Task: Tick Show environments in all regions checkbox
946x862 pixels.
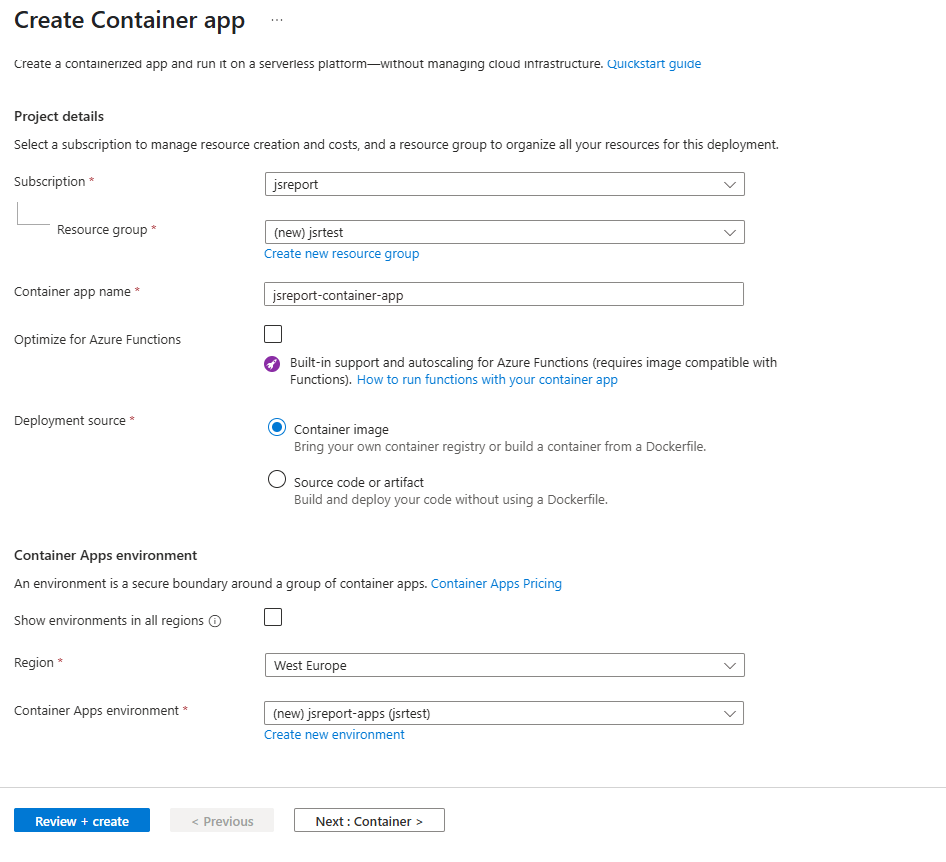Action: [273, 617]
